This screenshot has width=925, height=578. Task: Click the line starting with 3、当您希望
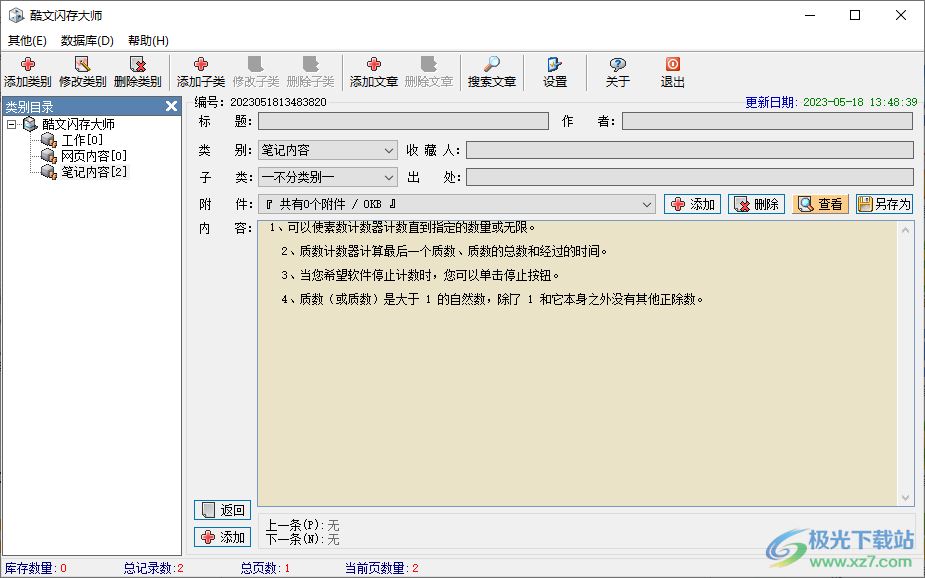420,275
